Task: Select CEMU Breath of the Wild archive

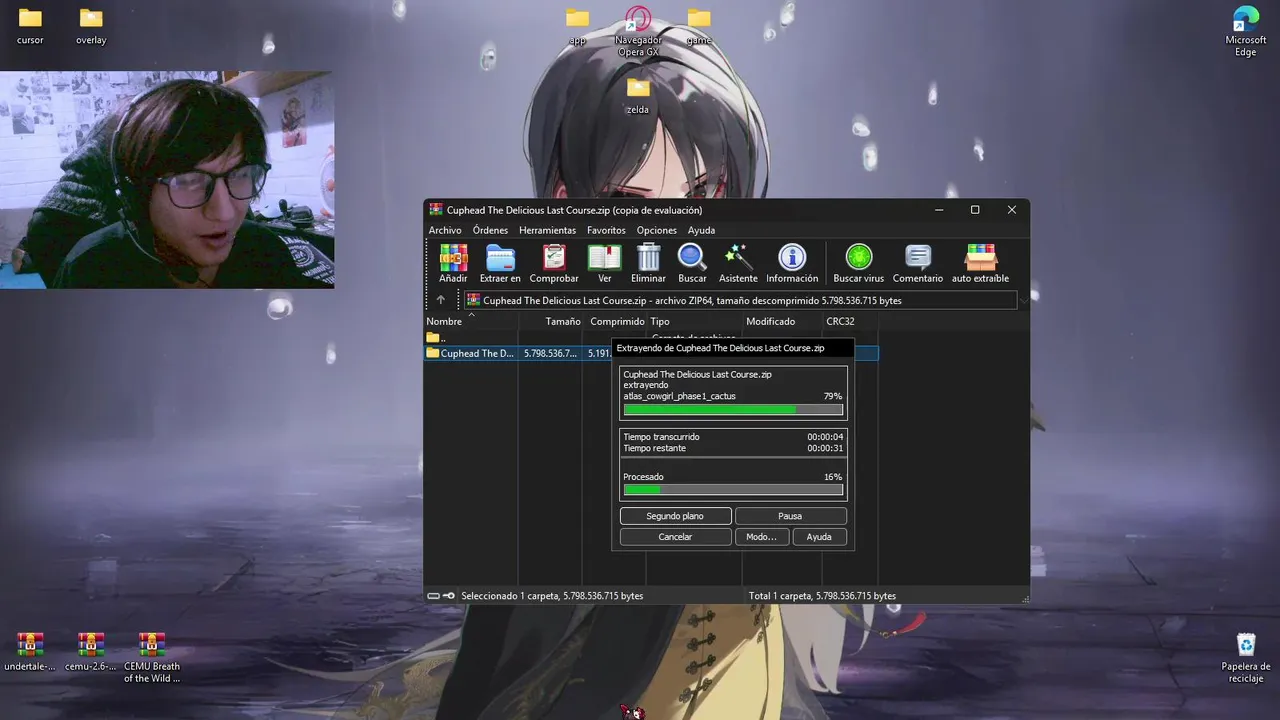Action: coord(152,657)
